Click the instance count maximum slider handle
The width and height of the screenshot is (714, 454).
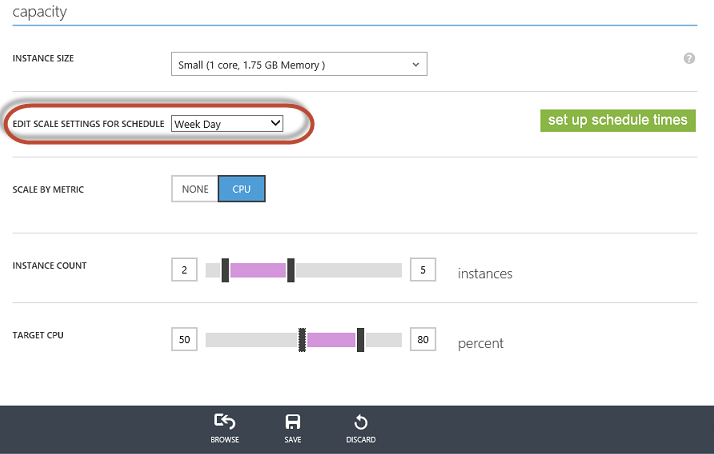point(290,270)
